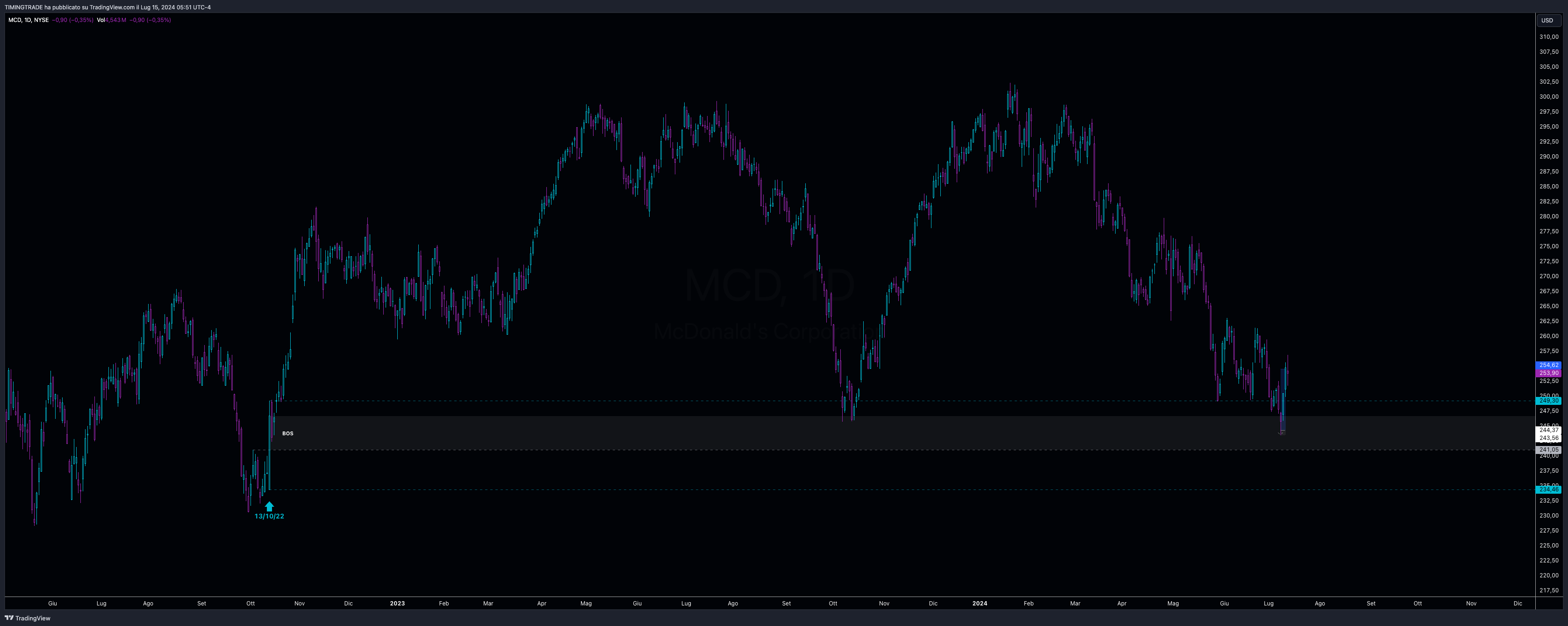This screenshot has width=1568, height=626.
Task: Click the 300,00 price scale value
Action: coord(1548,97)
